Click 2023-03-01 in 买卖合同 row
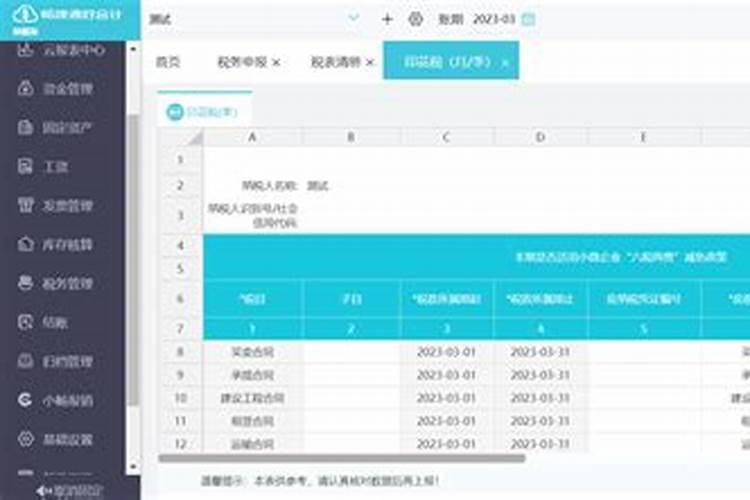 click(x=446, y=352)
